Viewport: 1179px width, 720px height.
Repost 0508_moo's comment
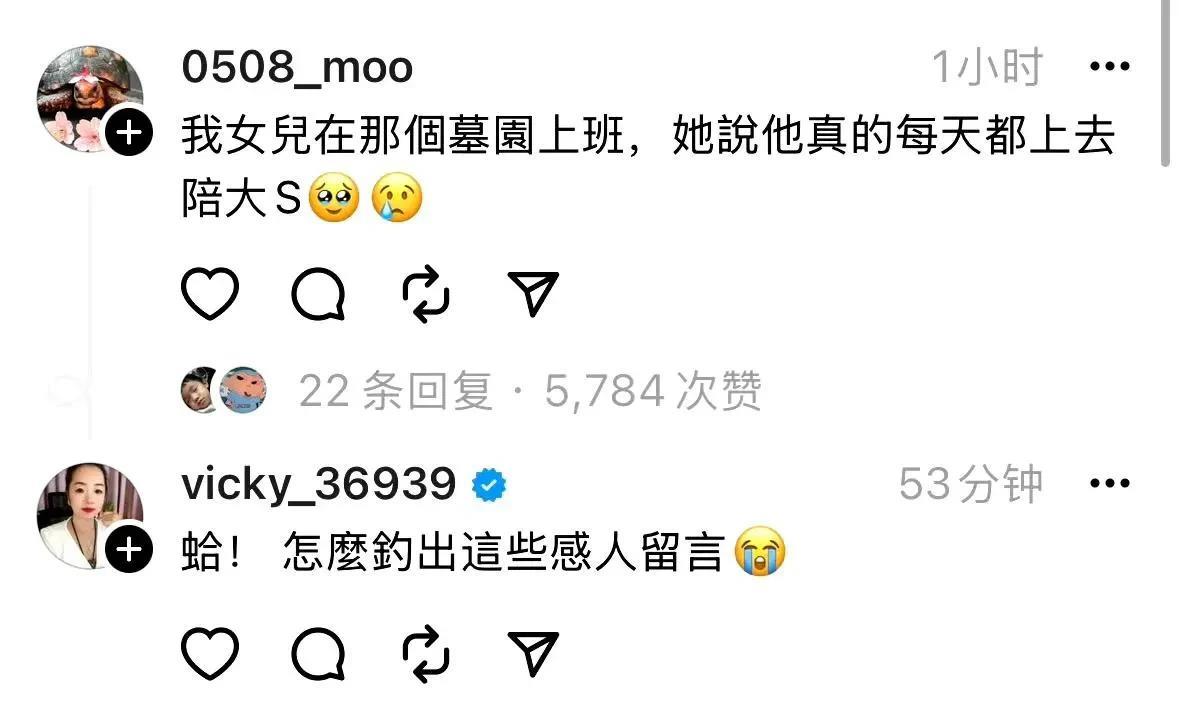[426, 294]
